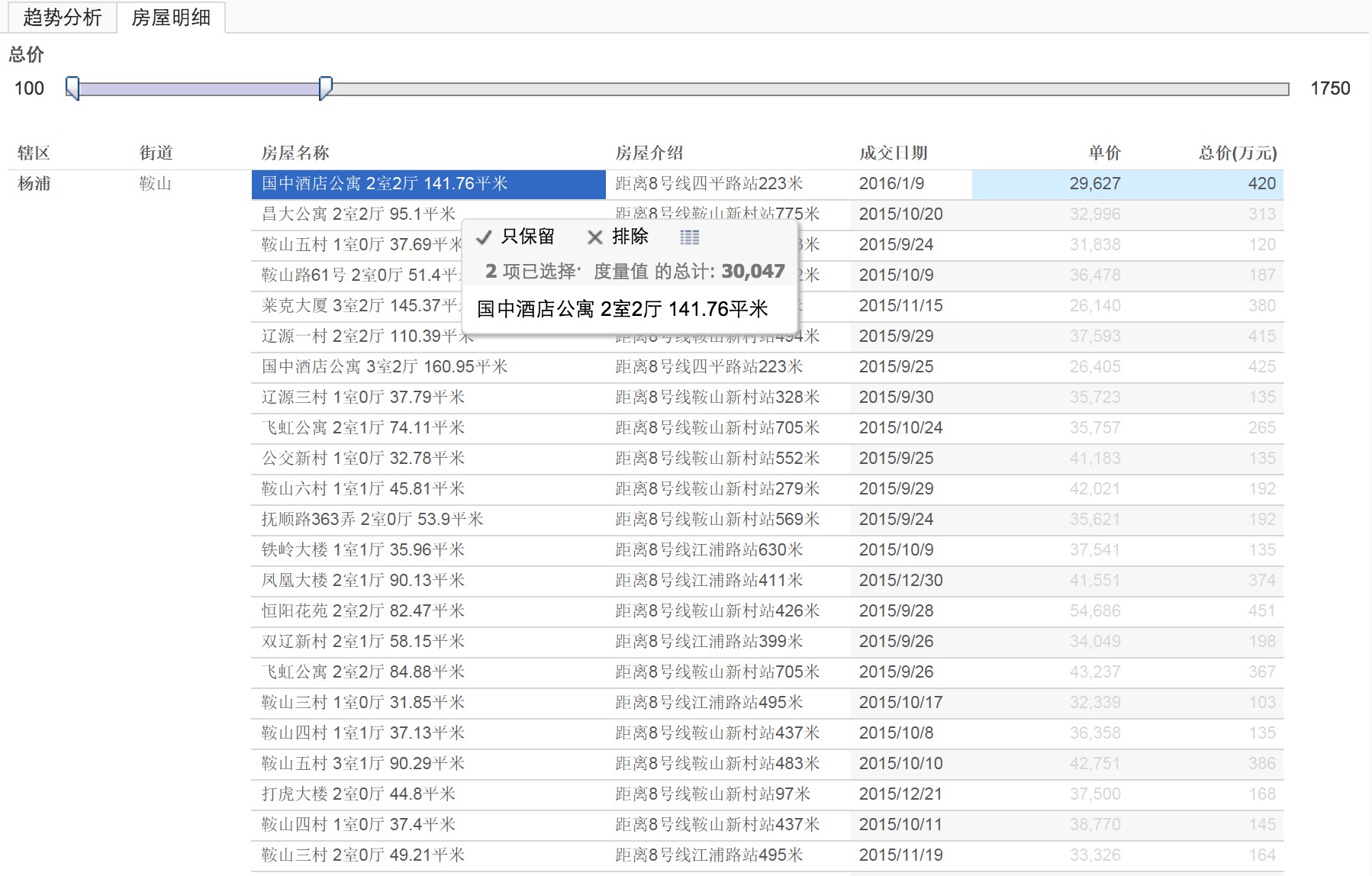1372x876 pixels.
Task: Select 铁岭大楼 1室1厅 35.96平米
Action: pos(363,549)
